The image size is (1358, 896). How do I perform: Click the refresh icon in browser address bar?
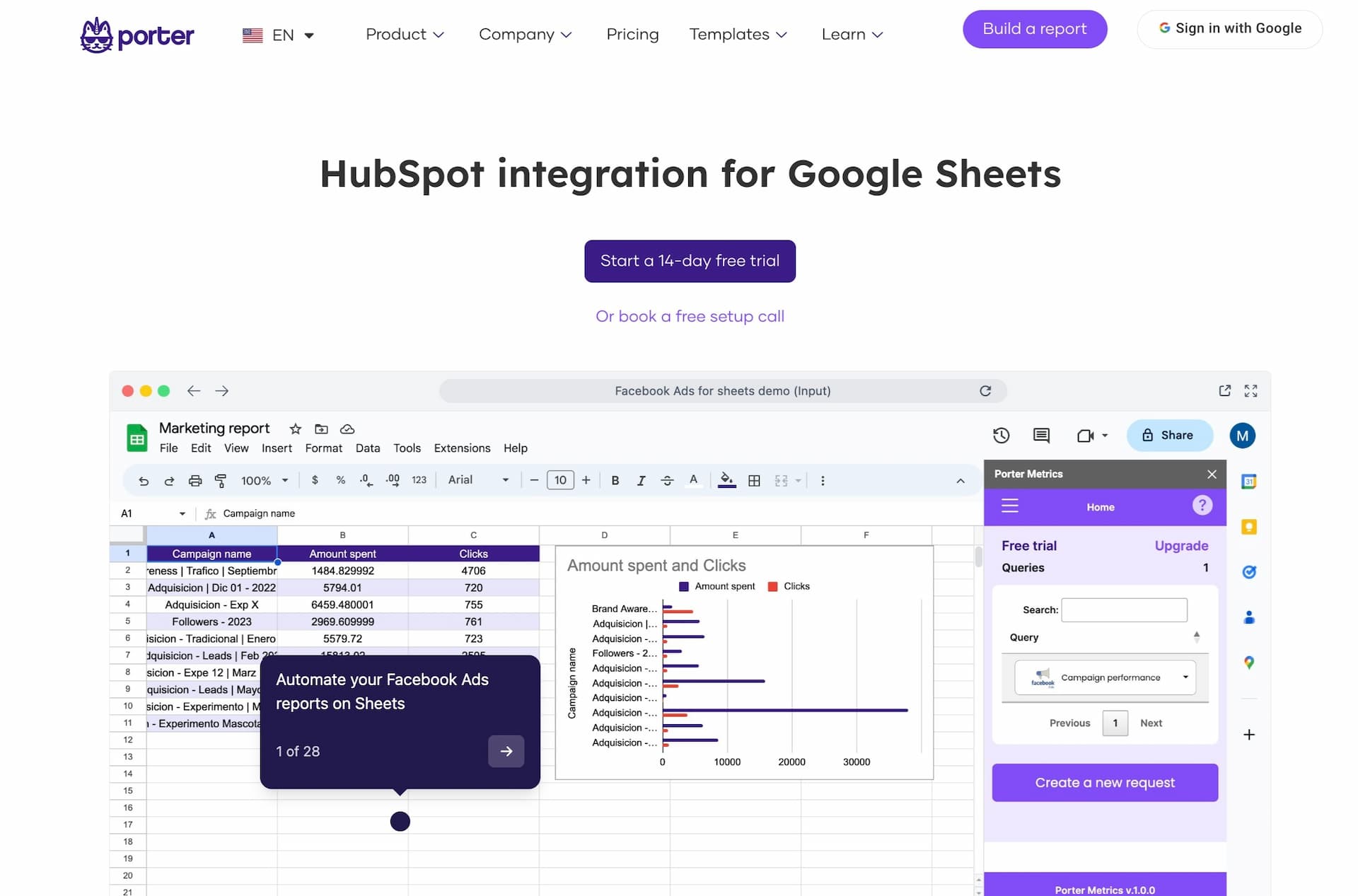click(x=986, y=391)
